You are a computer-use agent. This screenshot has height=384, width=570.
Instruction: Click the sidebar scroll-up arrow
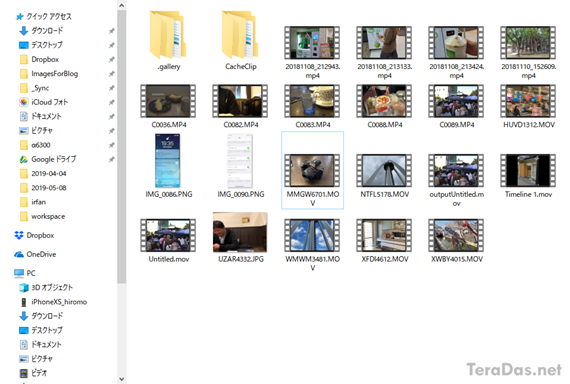point(121,5)
